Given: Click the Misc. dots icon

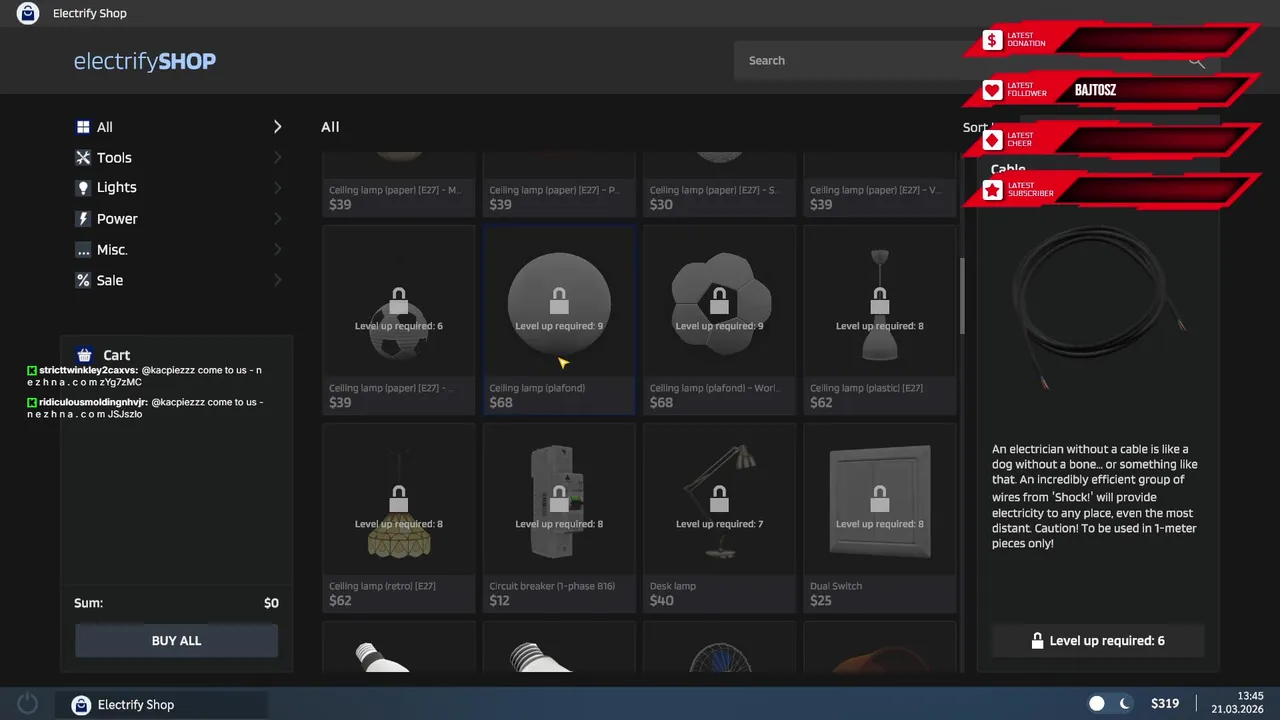Looking at the screenshot, I should tap(83, 250).
